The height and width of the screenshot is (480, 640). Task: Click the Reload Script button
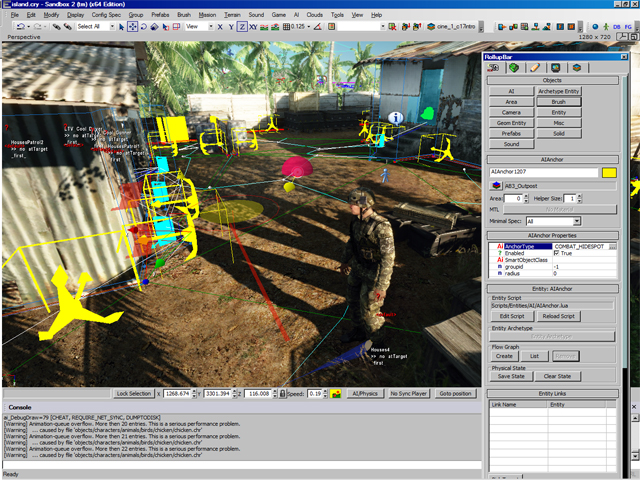(558, 316)
